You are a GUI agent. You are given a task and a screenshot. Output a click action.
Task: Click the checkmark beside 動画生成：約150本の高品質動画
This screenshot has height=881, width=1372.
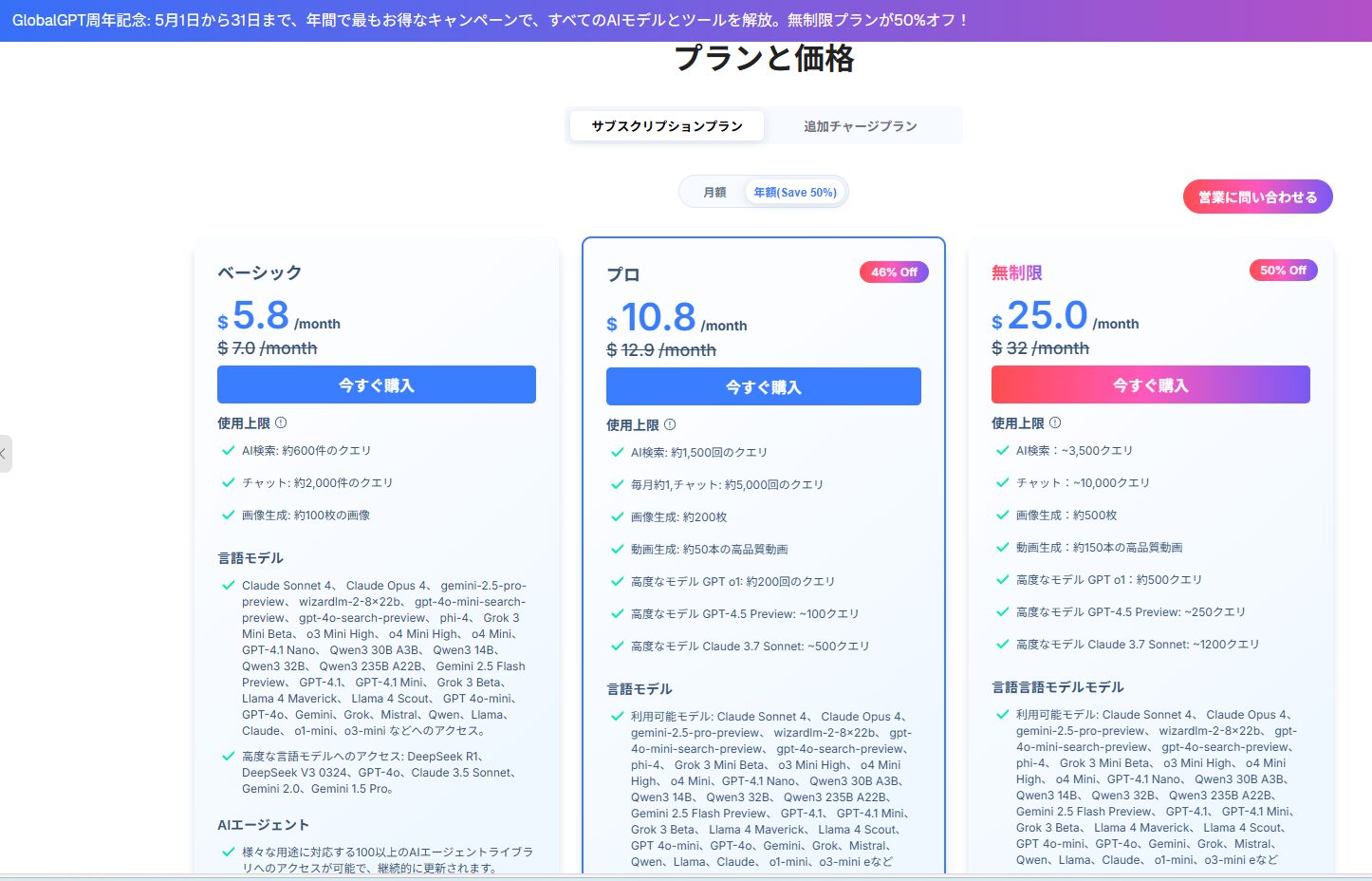click(1002, 547)
